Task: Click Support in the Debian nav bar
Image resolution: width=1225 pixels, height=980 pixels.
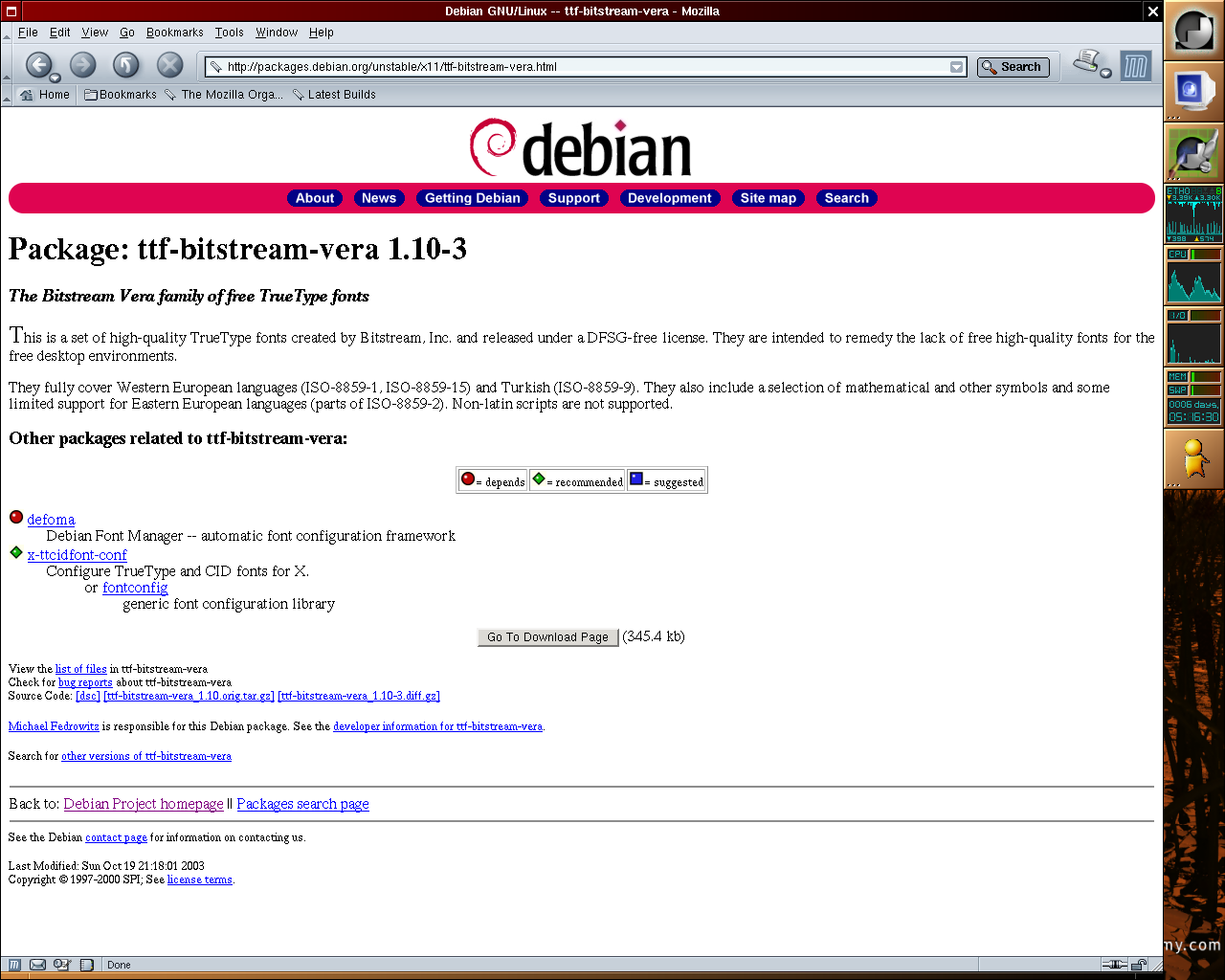Action: (574, 198)
